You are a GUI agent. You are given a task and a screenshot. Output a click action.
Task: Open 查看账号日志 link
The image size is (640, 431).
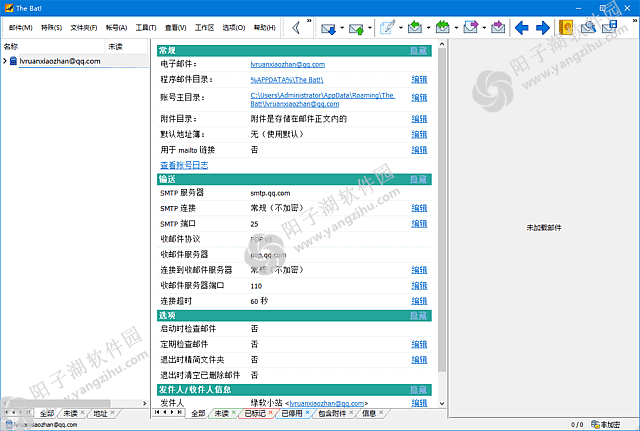coord(184,165)
